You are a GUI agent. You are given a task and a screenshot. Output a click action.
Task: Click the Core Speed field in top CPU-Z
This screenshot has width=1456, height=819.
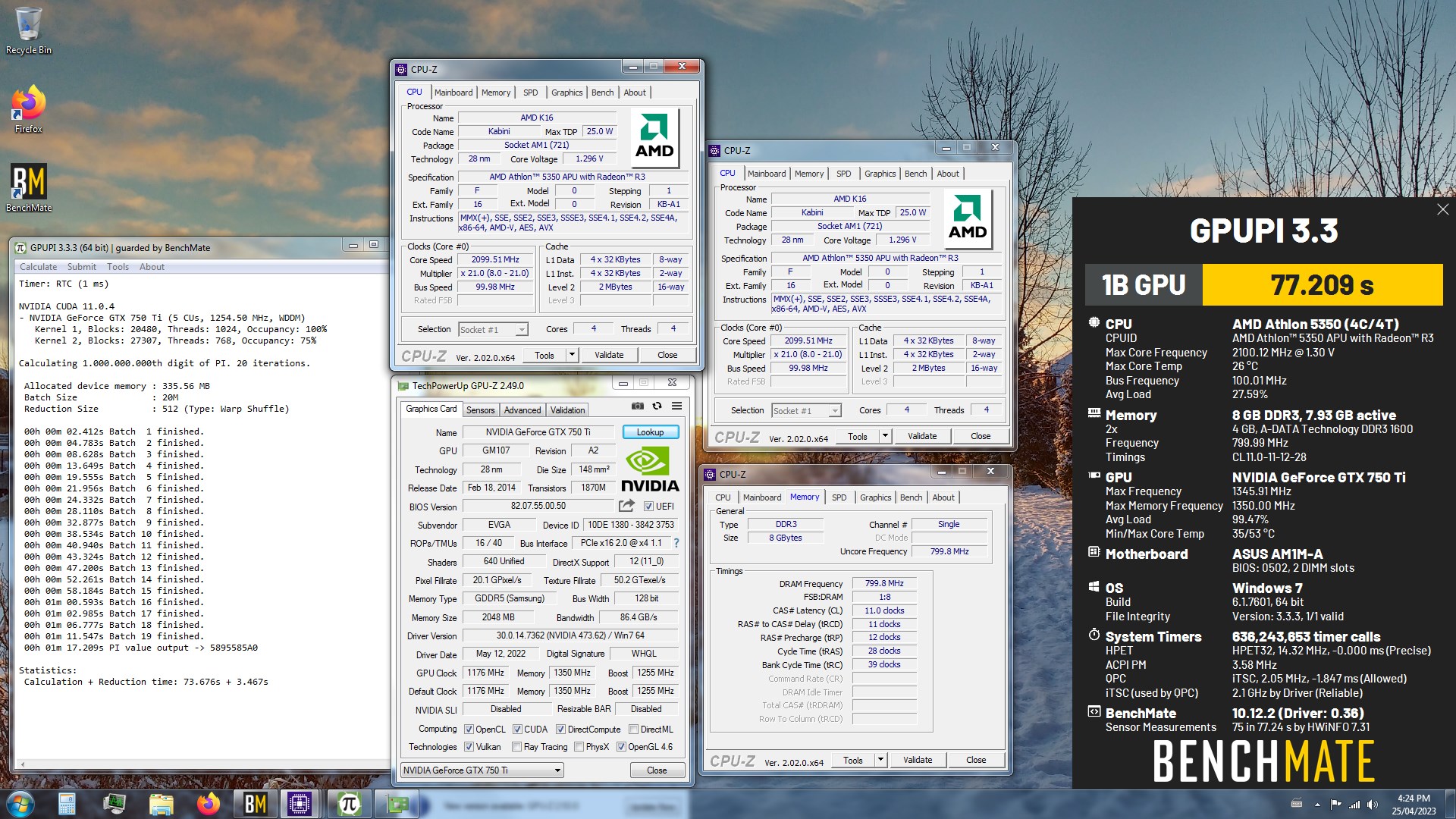point(495,260)
